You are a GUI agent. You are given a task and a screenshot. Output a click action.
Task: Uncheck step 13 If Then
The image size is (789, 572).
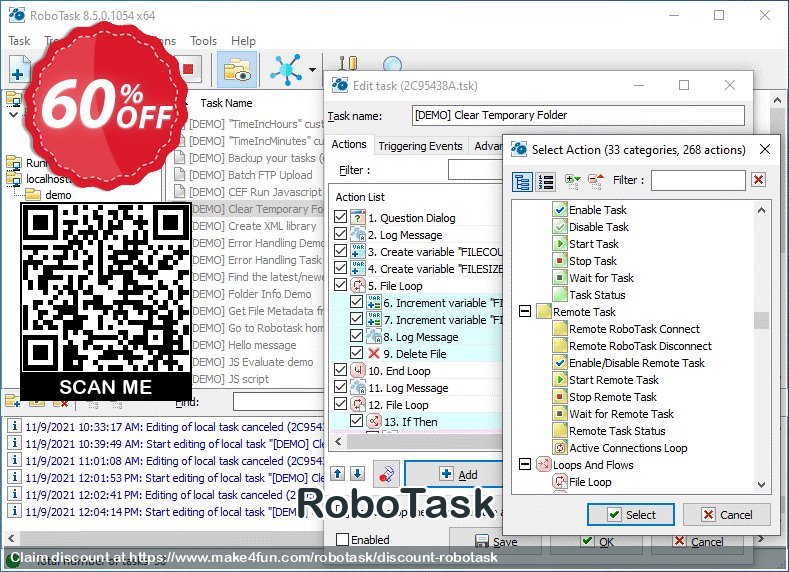356,421
